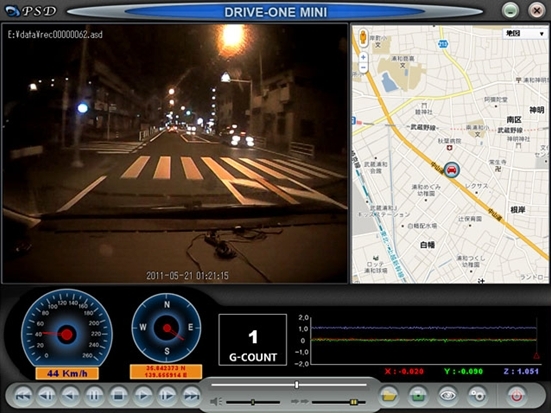
Task: Click the Z acceleration value
Action: tap(521, 372)
